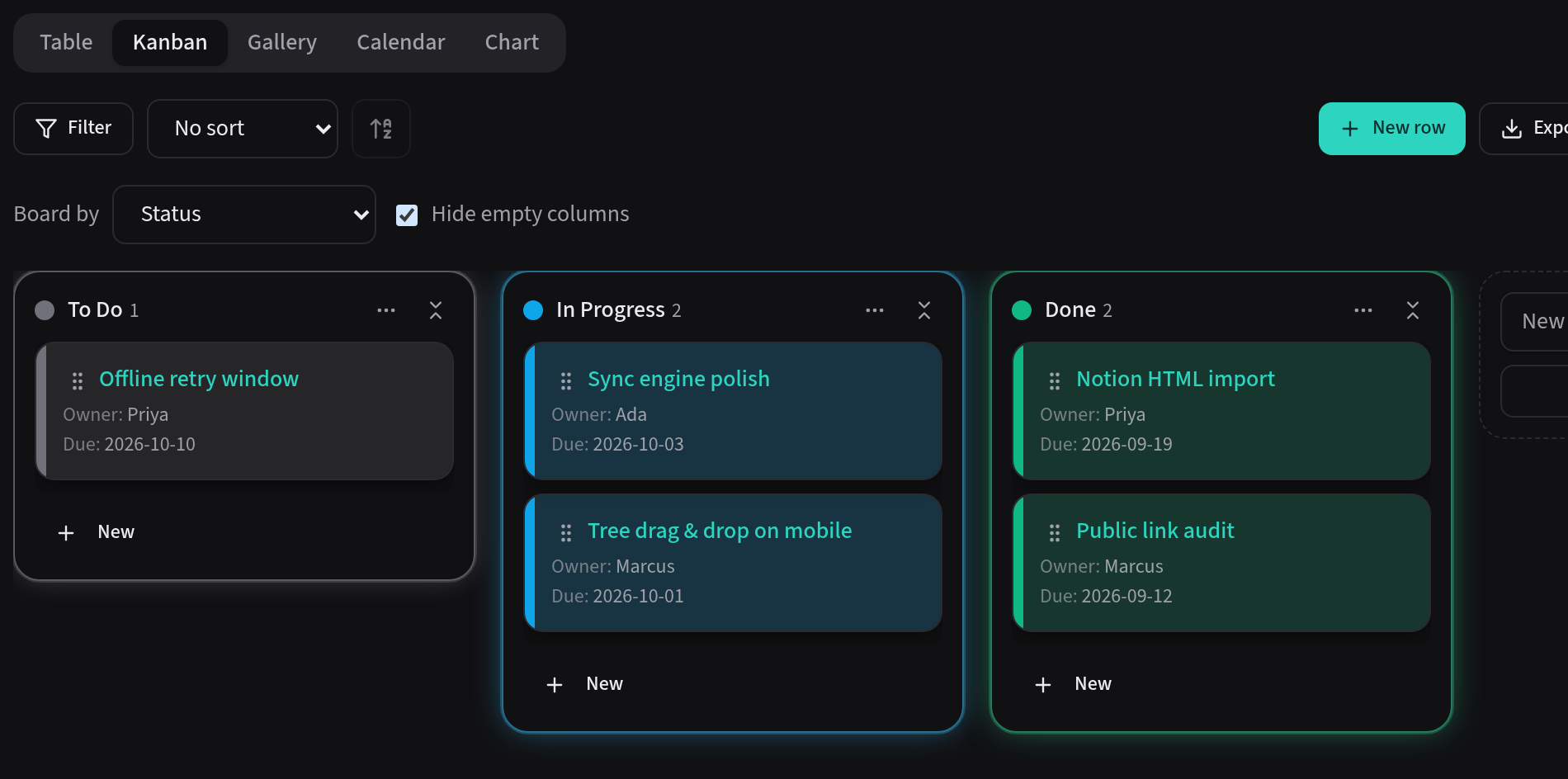
Task: Open the Chart view tab
Action: 512,42
